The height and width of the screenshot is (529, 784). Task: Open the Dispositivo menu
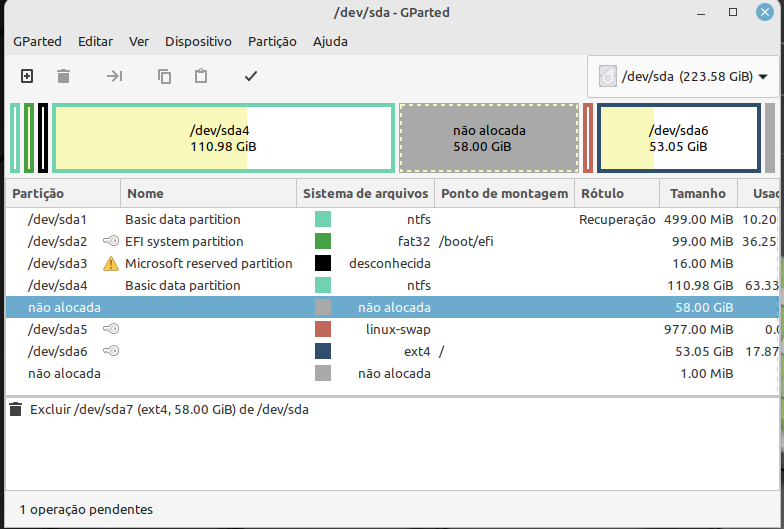198,42
